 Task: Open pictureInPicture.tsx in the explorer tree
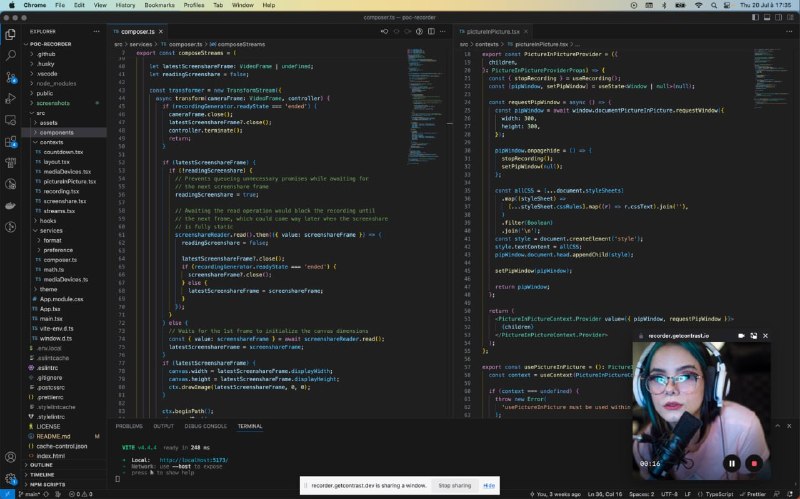[70, 182]
